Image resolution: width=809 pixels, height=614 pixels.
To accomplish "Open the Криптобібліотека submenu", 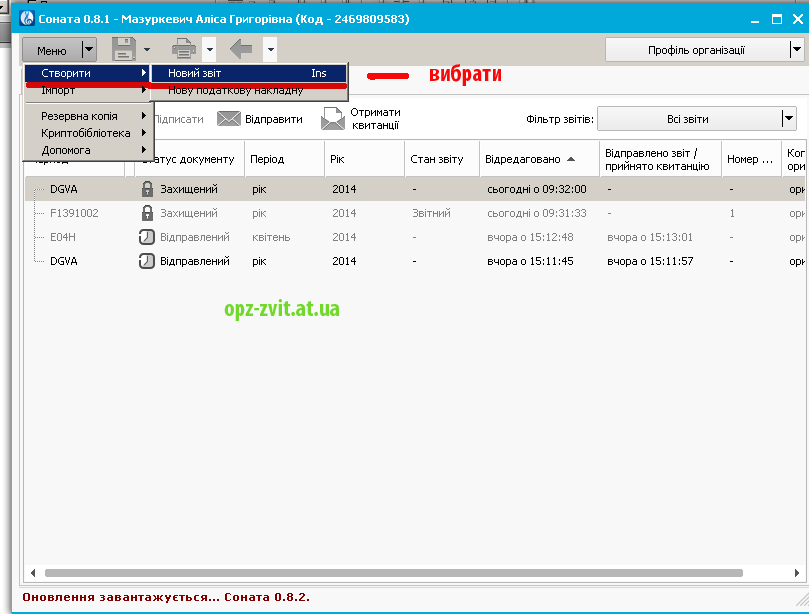I will [88, 133].
